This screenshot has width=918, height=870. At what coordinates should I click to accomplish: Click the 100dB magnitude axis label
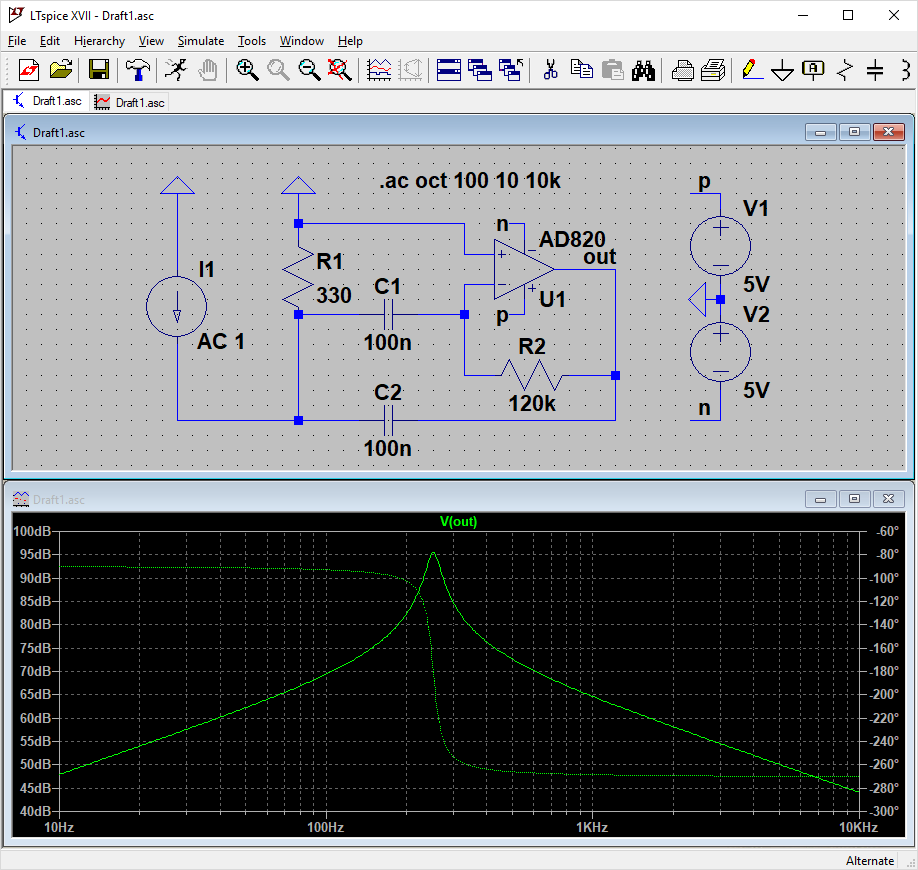tap(32, 531)
